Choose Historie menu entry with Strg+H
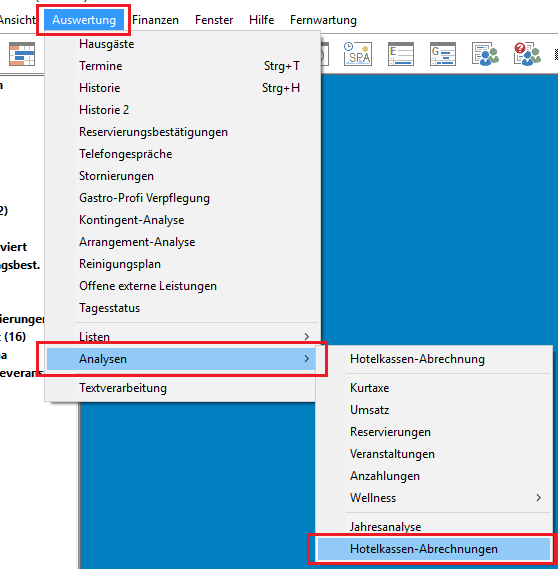 tap(182, 88)
